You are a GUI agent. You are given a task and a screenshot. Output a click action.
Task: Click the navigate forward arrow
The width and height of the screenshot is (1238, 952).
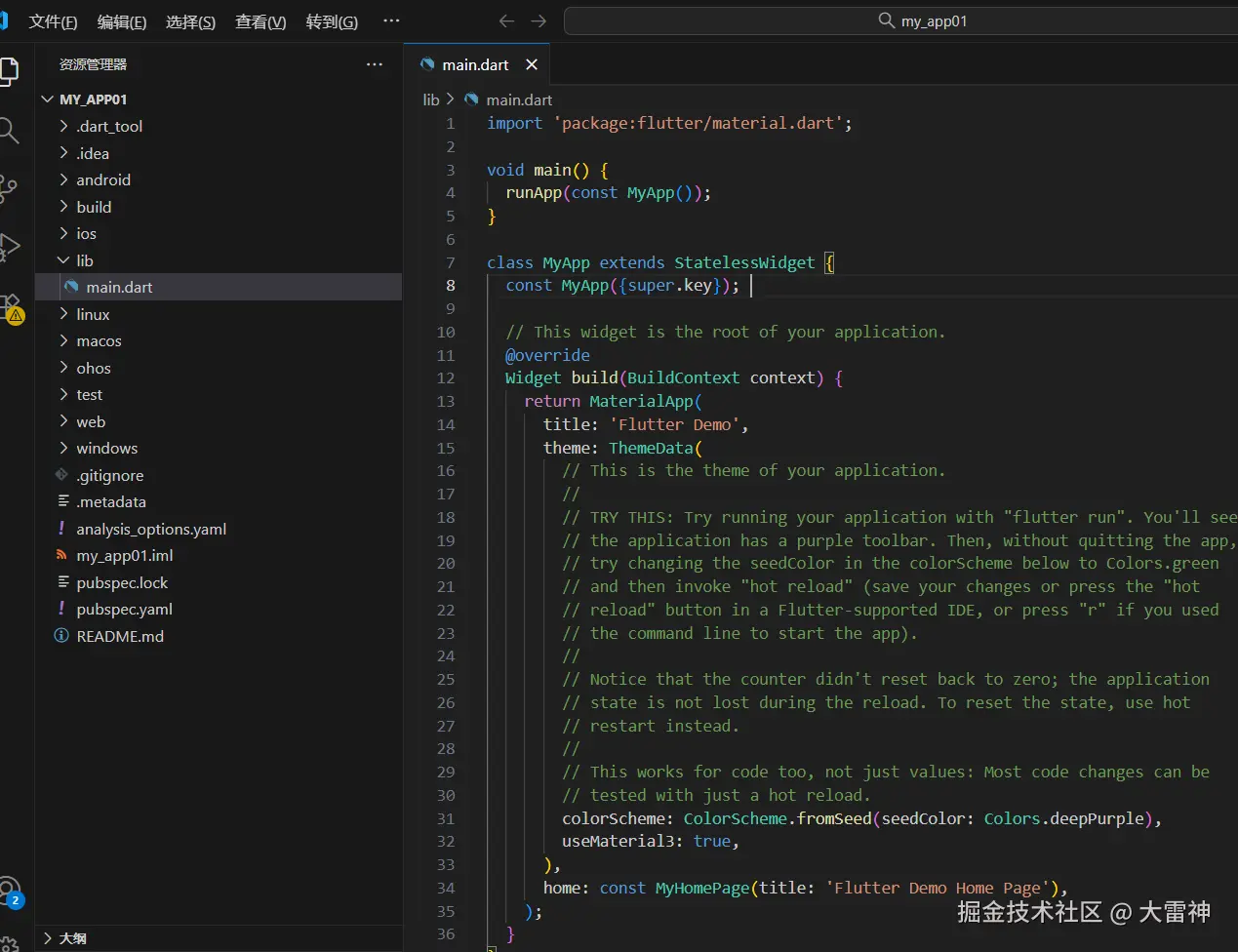(539, 21)
